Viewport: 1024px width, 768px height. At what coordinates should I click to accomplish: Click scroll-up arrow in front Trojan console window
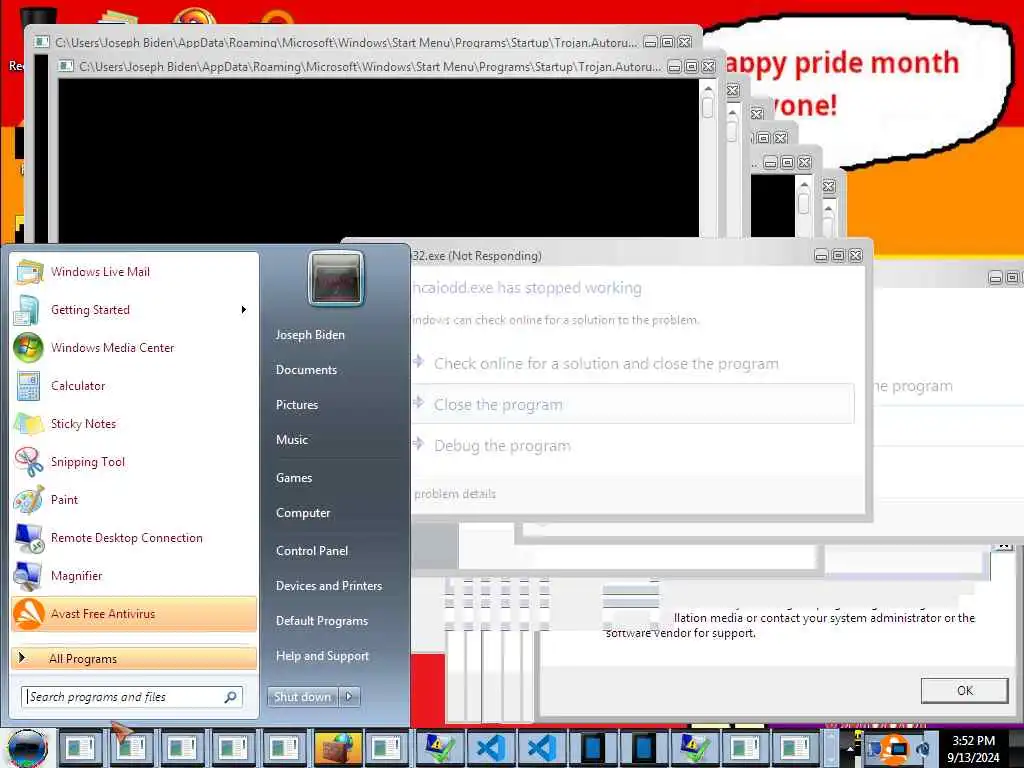708,89
